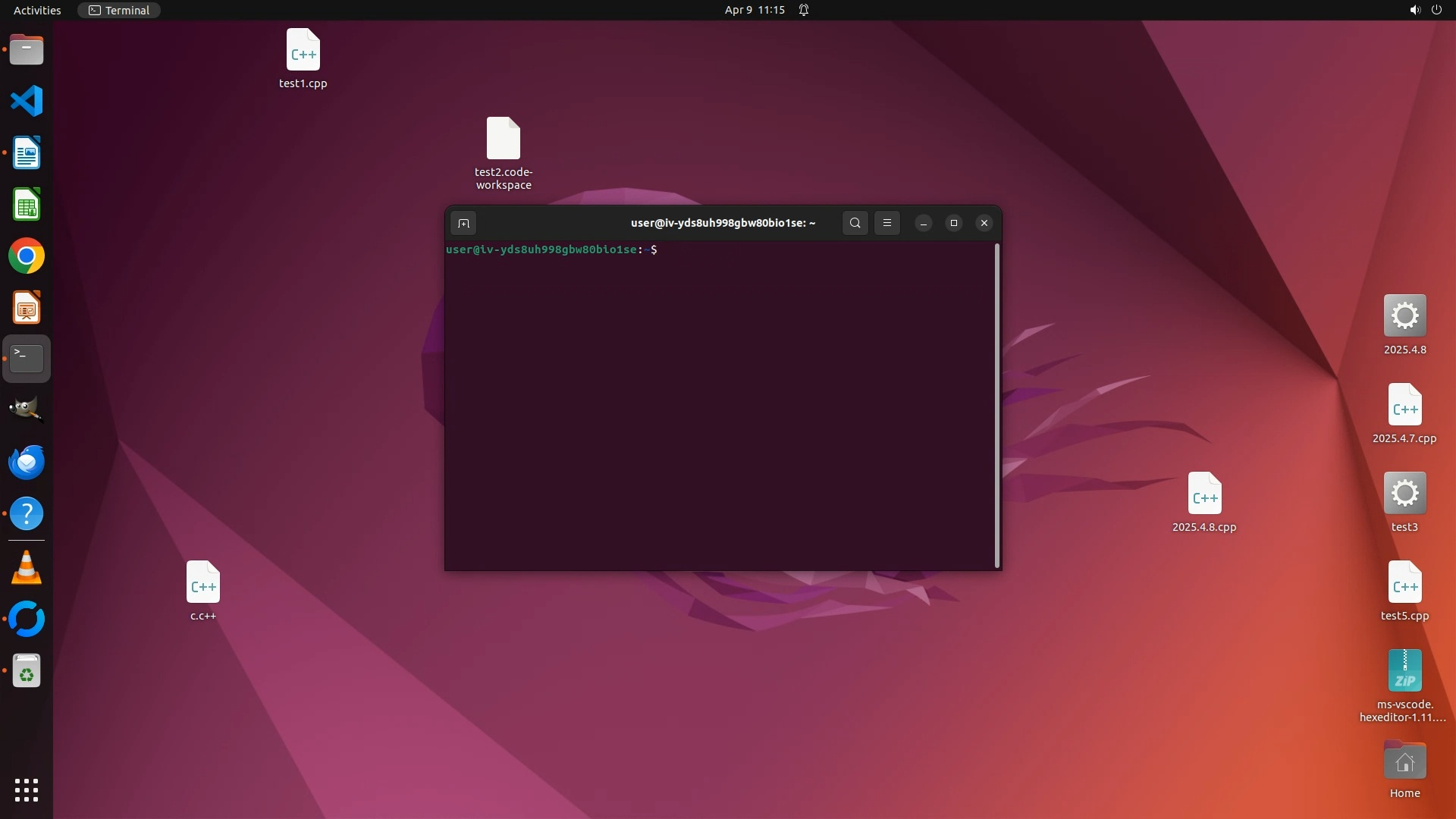Viewport: 1456px width, 819px height.
Task: Click the volume icon in top bar
Action: [x=1414, y=10]
